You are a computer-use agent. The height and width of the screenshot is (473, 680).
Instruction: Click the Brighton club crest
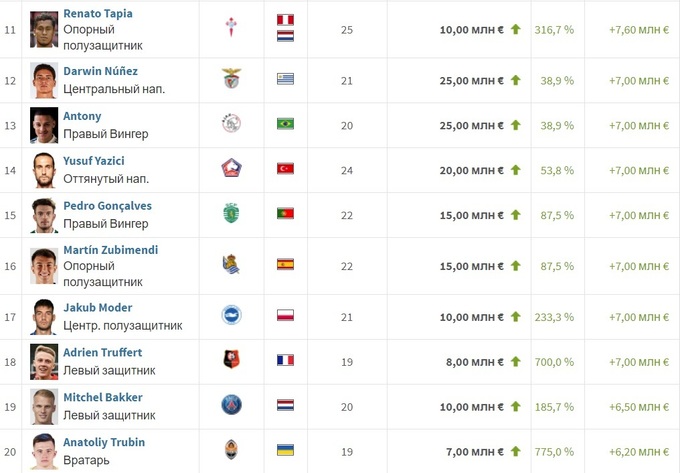[231, 316]
